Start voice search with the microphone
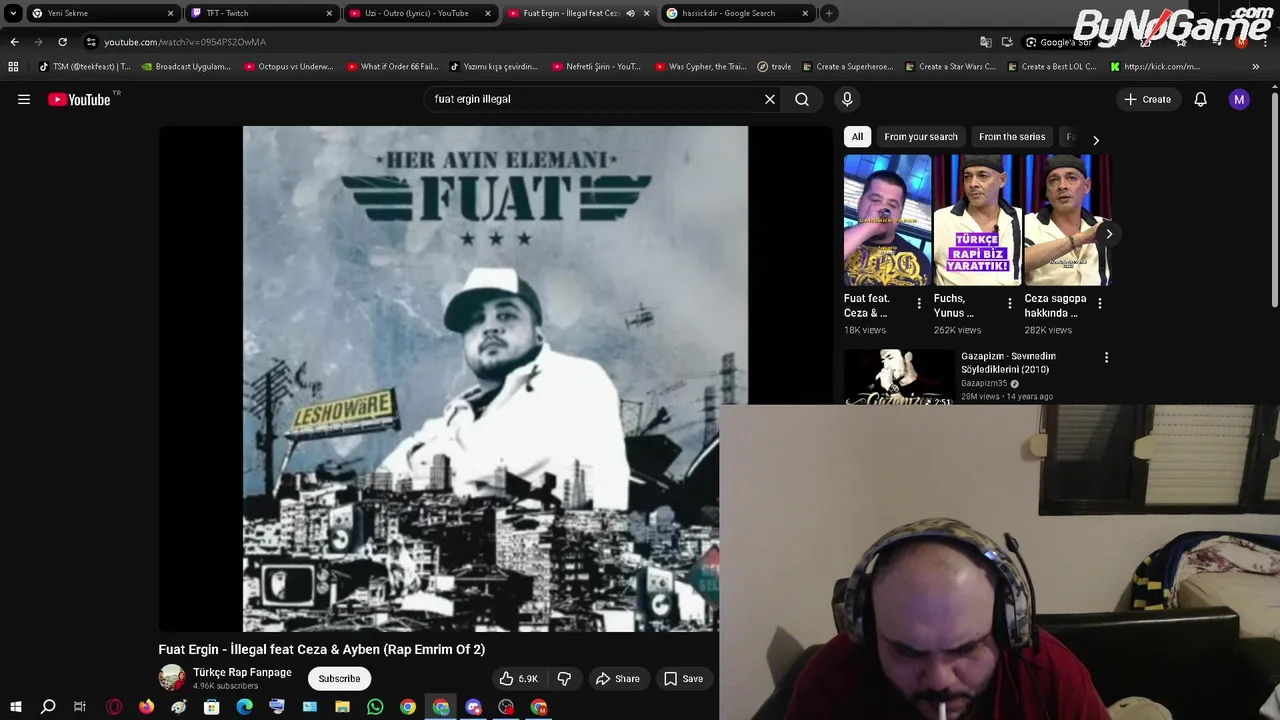Image resolution: width=1280 pixels, height=720 pixels. [x=847, y=99]
